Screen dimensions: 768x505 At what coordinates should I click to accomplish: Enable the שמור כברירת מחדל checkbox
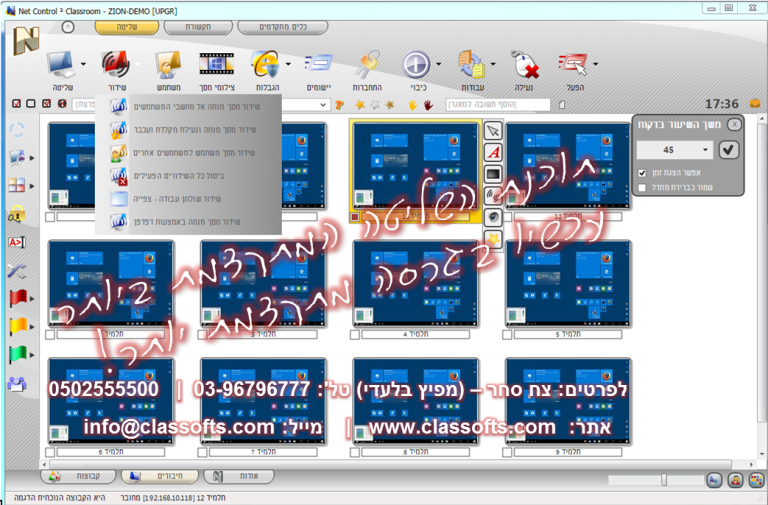[642, 188]
